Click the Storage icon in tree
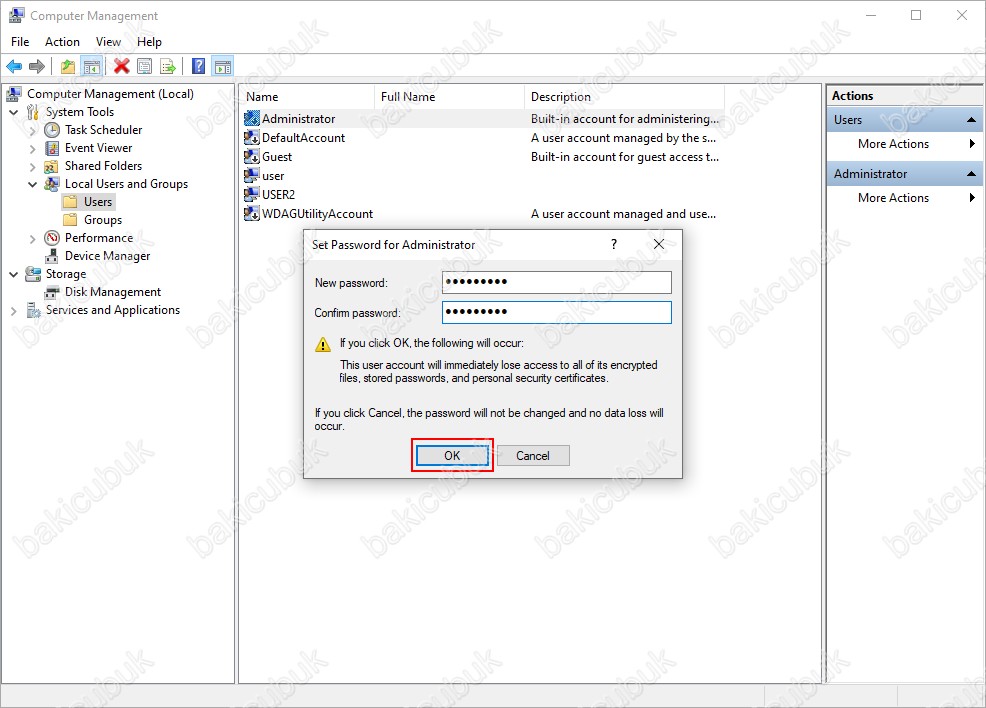 tap(33, 274)
